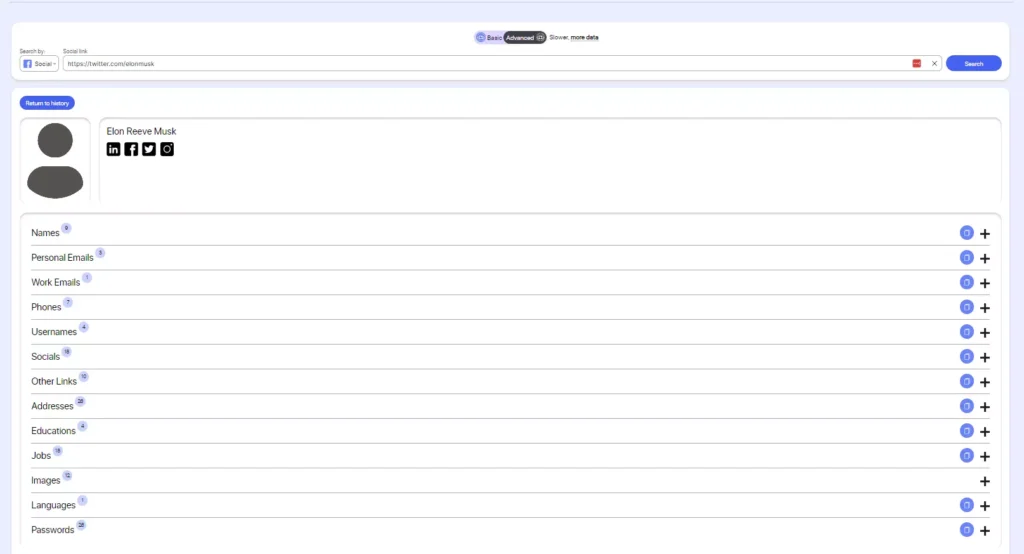Click the blue Search button
Viewport: 1024px width, 554px height.
tap(973, 63)
